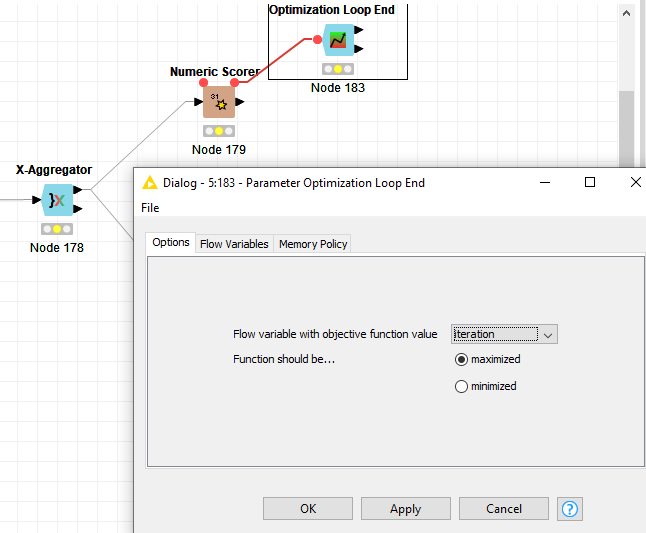Select the minimized radio button

tap(461, 386)
